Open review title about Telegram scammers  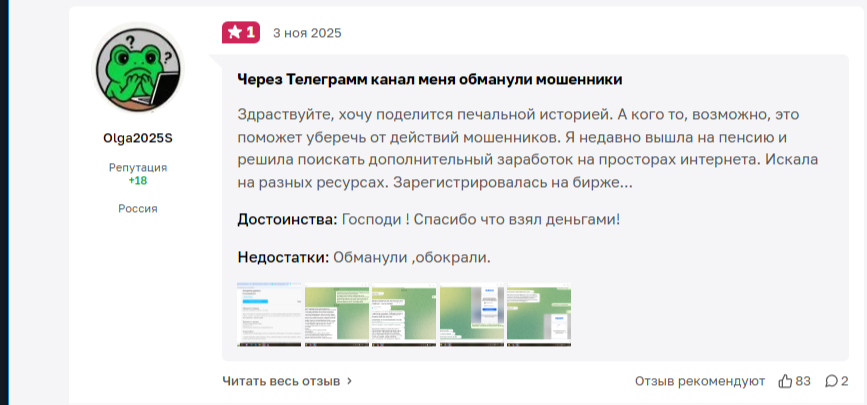(430, 80)
